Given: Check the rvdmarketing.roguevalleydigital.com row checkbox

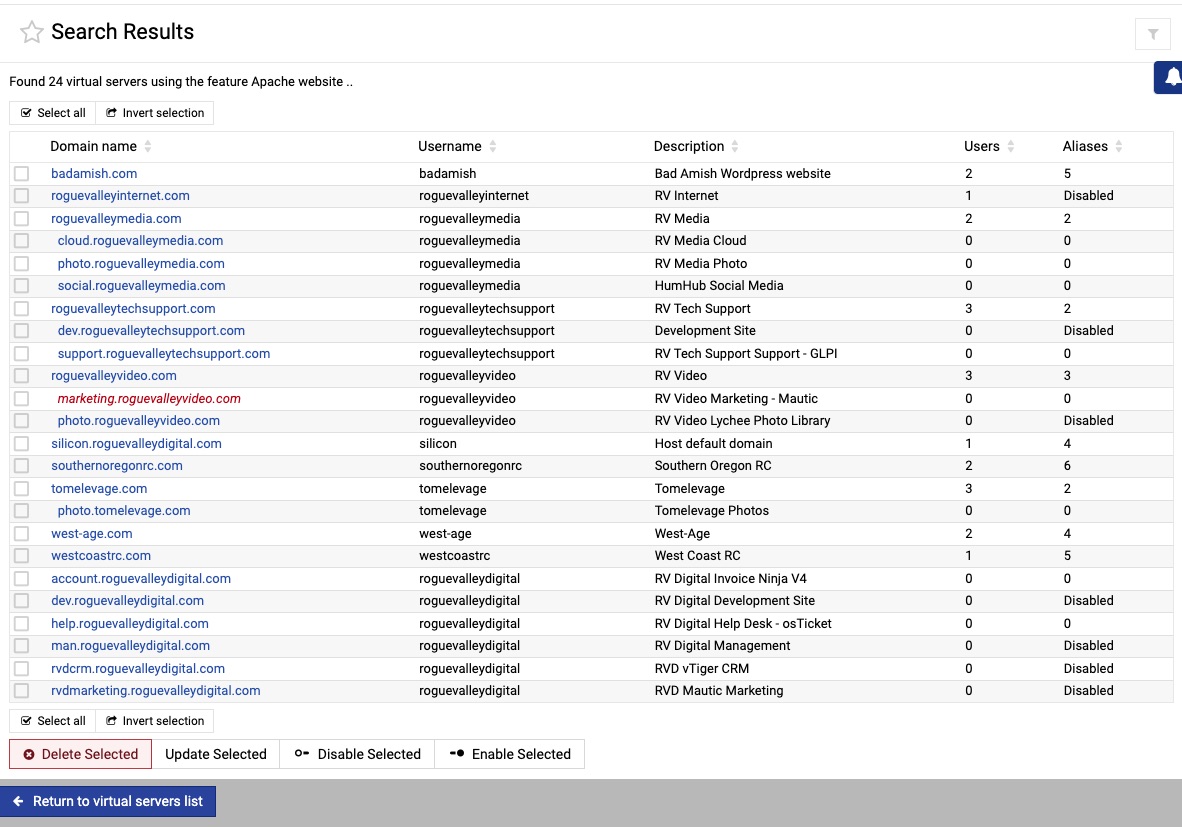Looking at the screenshot, I should click(x=21, y=691).
